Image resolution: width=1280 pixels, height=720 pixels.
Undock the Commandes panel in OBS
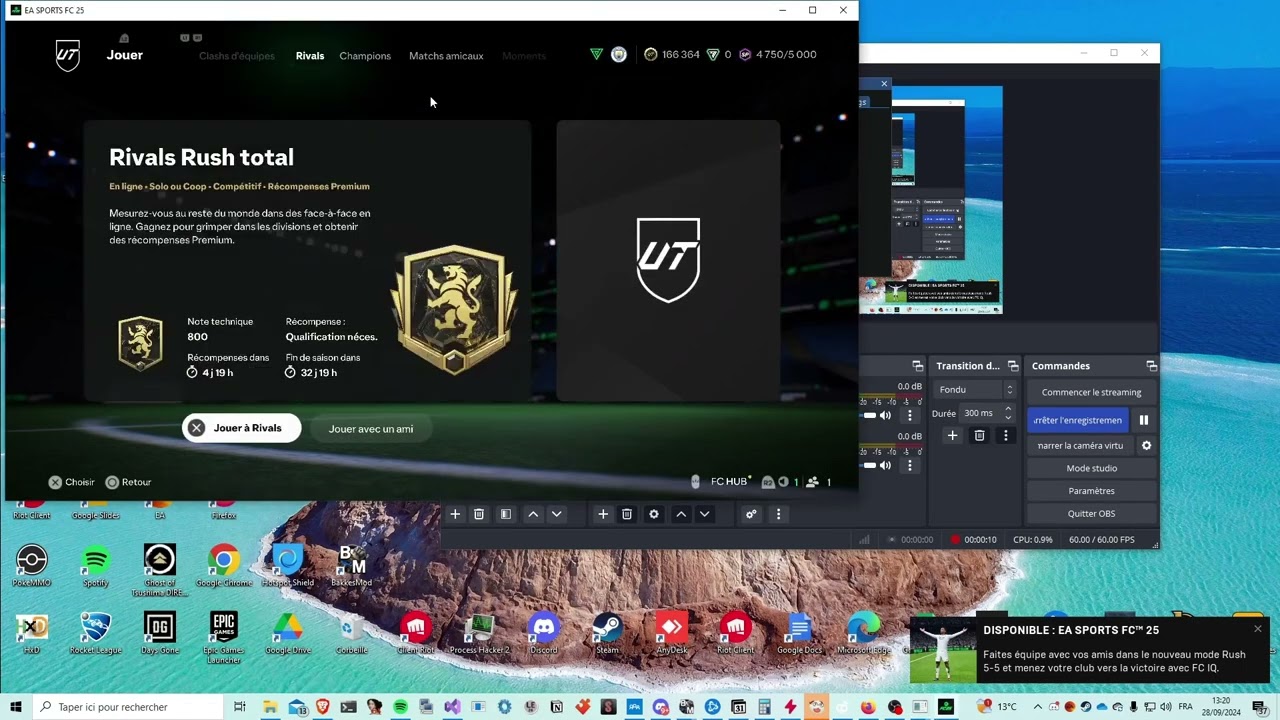[1151, 366]
